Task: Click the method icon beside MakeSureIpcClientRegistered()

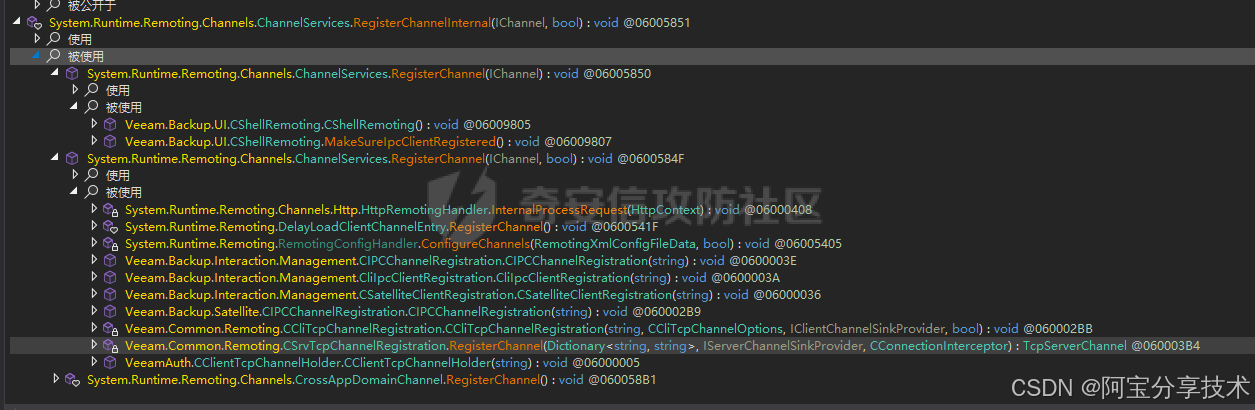Action: point(110,141)
